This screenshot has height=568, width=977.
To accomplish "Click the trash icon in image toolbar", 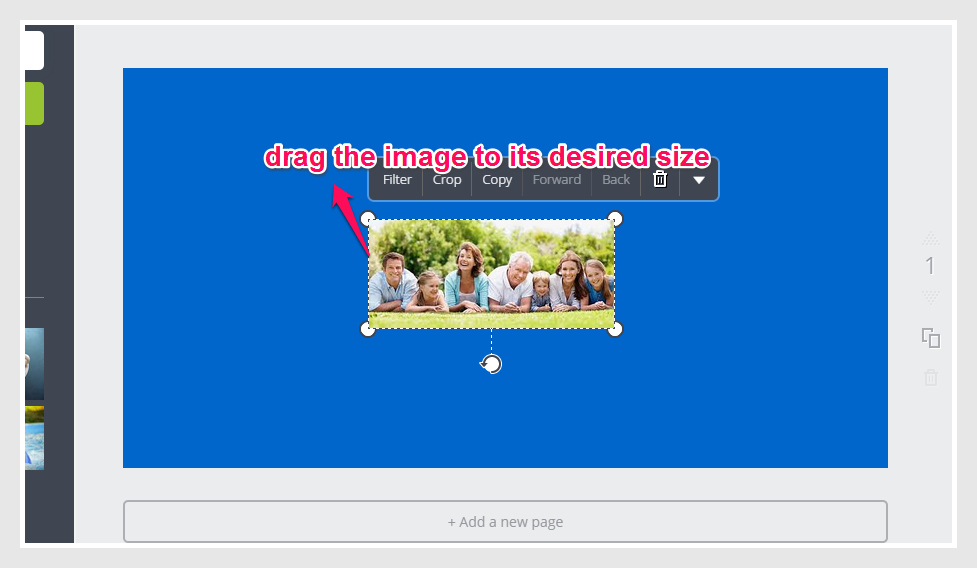I will click(x=660, y=180).
